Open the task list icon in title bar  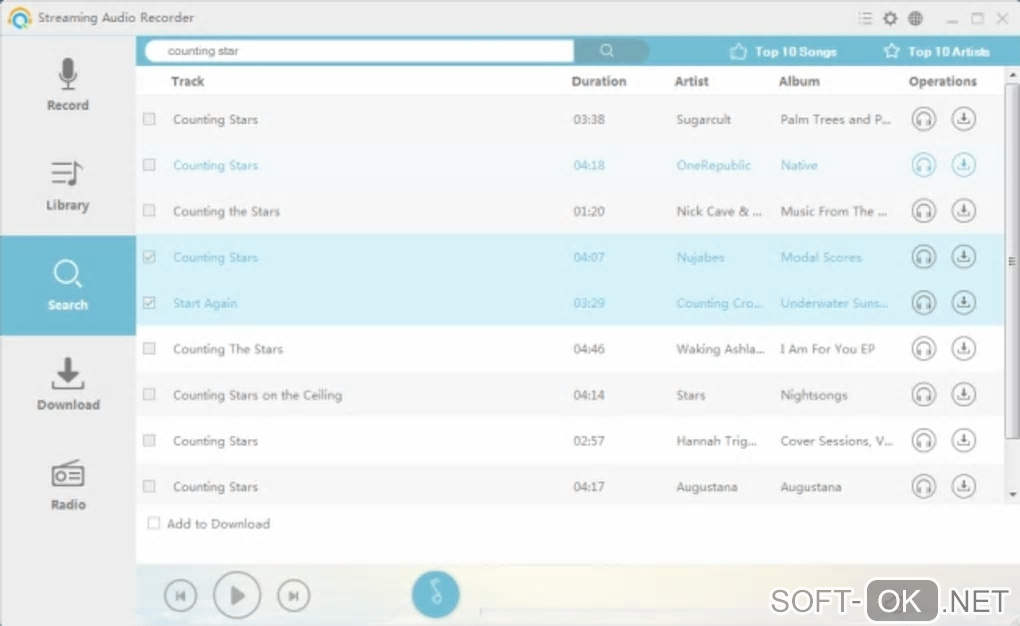pos(865,18)
